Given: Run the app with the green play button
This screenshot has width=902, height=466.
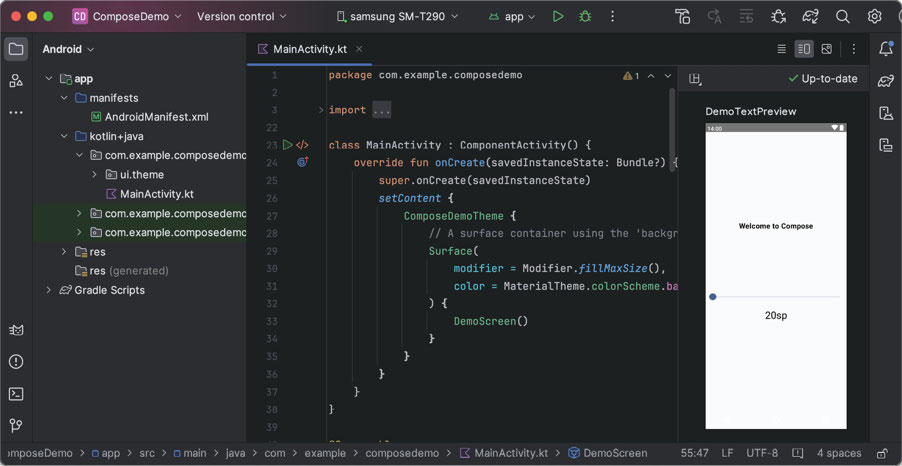Looking at the screenshot, I should pos(557,17).
